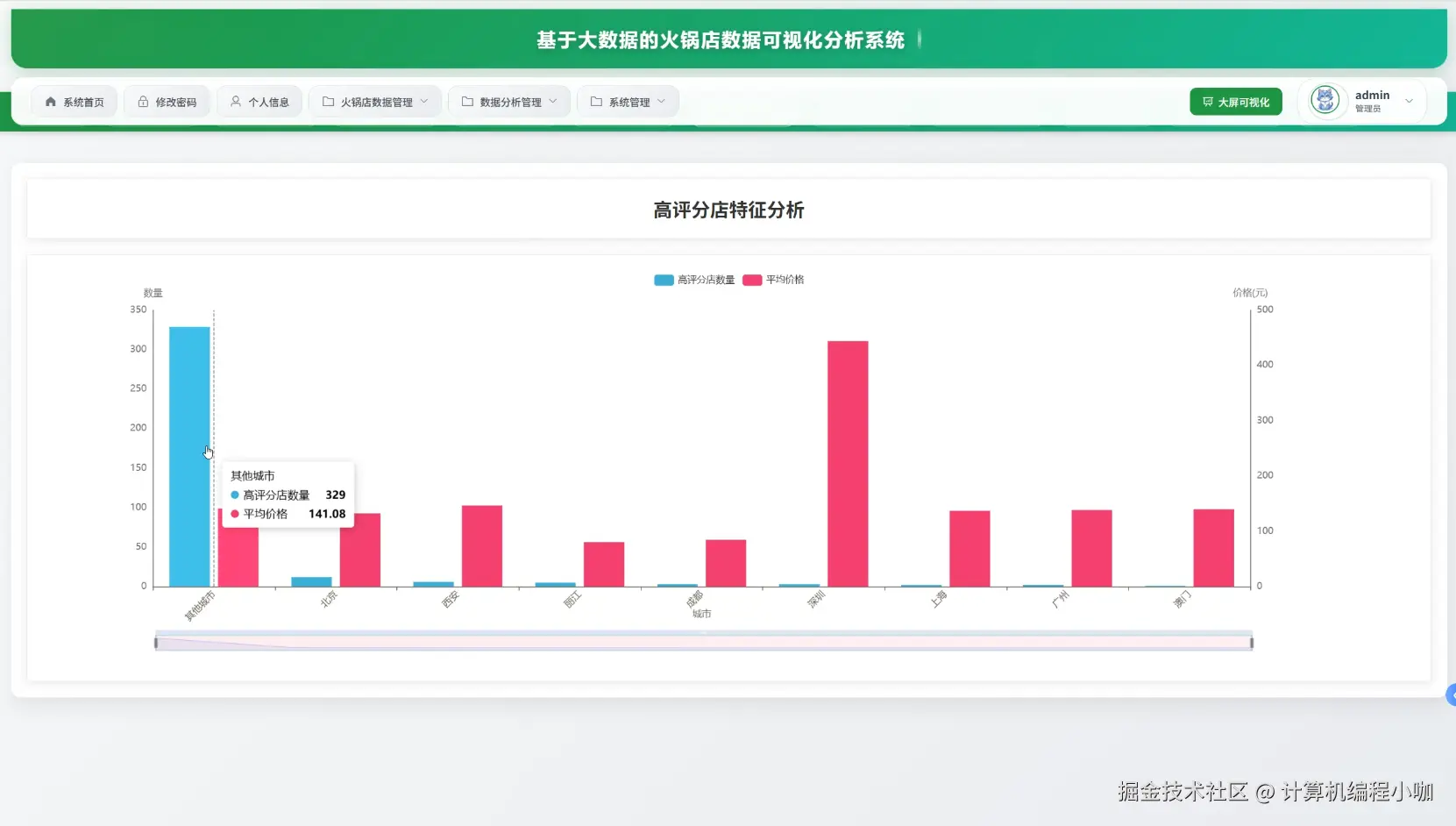Click the 价格(元) axis title
1456x826 pixels.
[1250, 293]
